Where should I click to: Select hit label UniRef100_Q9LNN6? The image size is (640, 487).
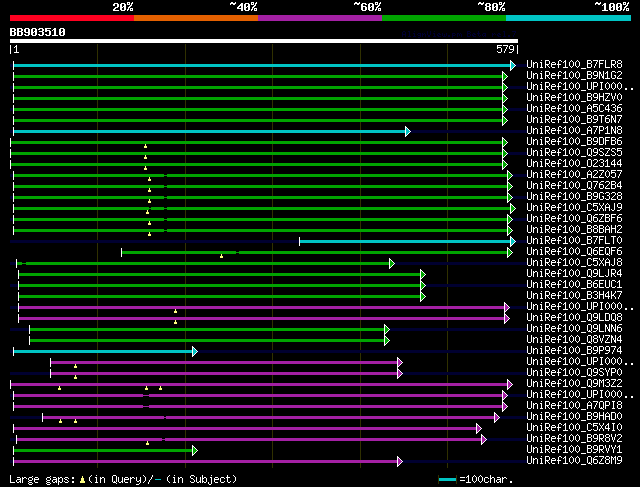pos(574,329)
